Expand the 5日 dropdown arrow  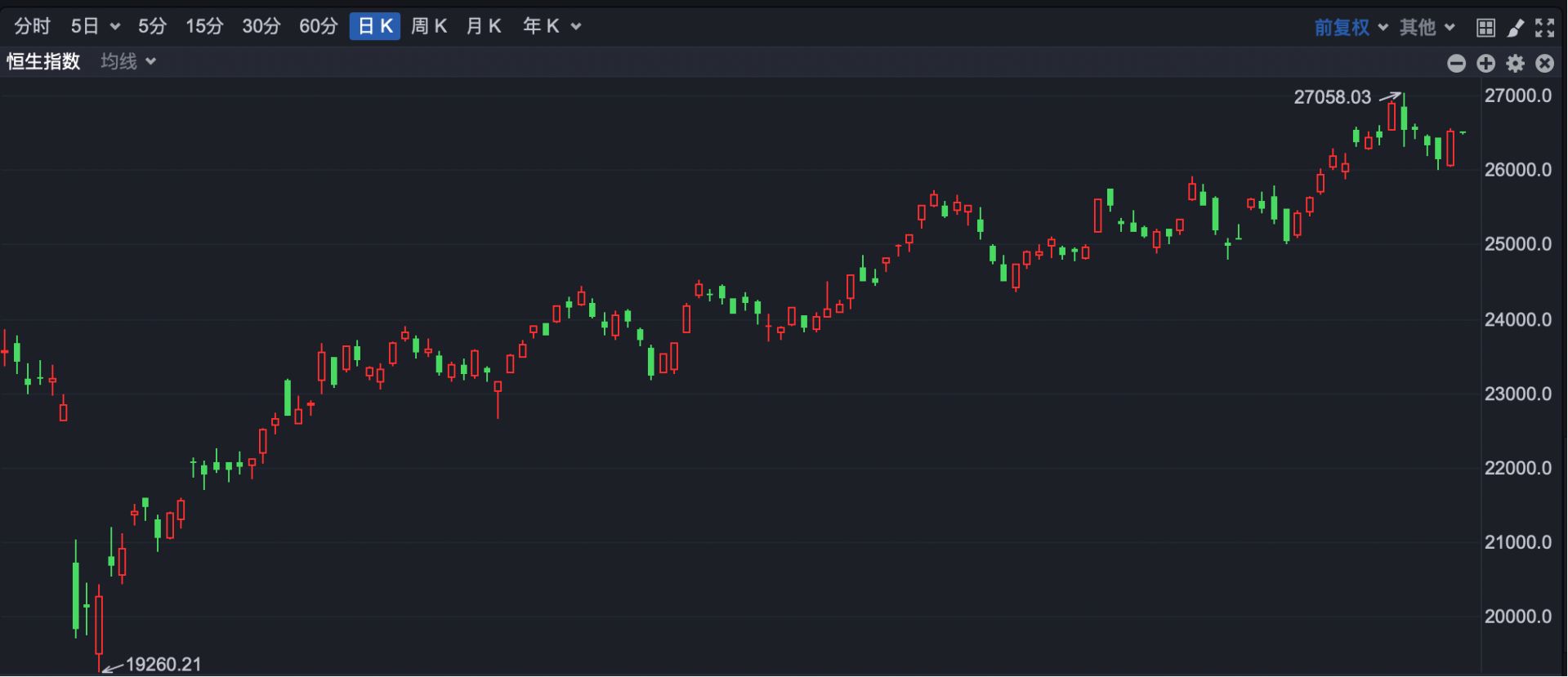click(x=115, y=27)
